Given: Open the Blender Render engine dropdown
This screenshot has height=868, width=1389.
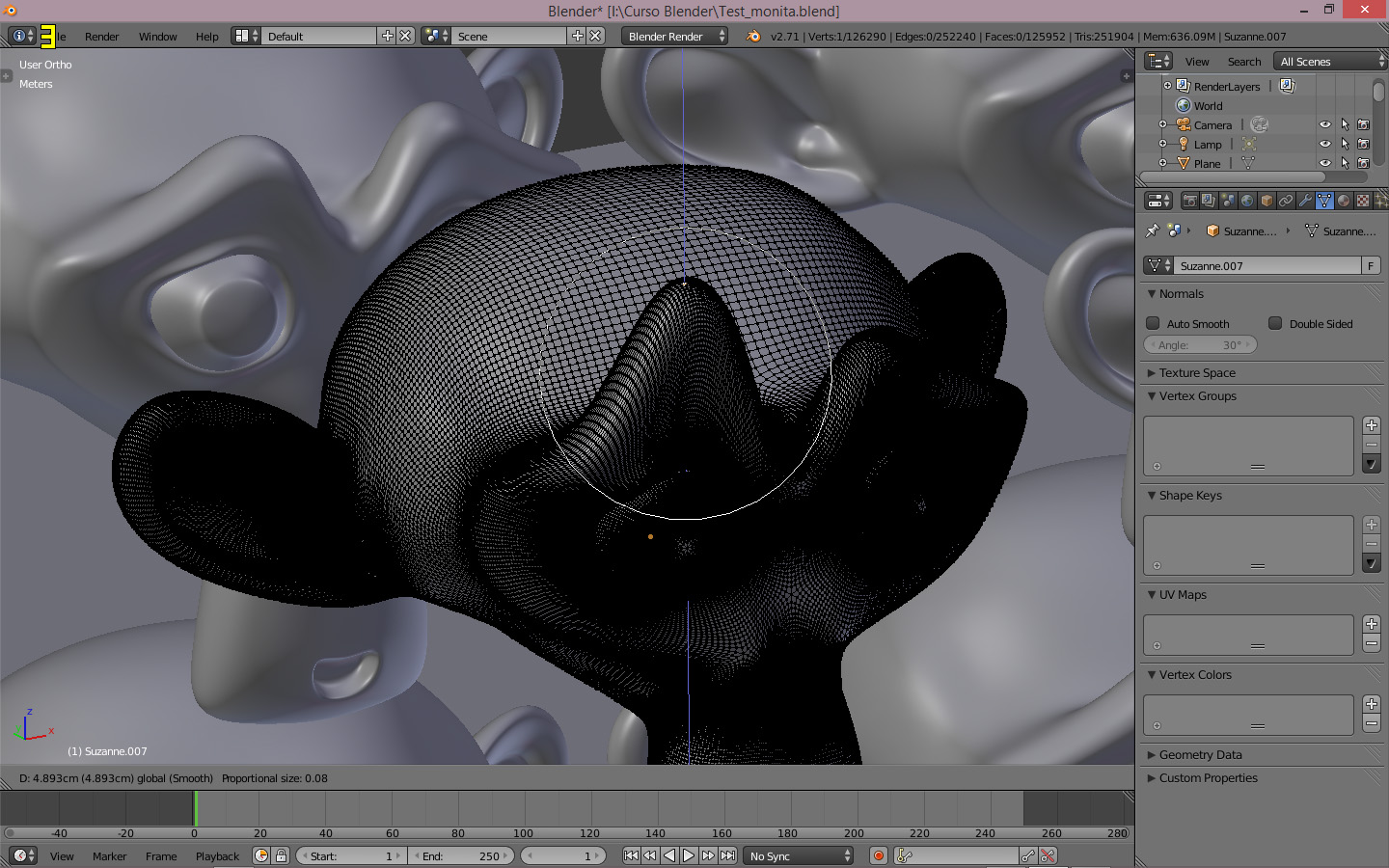Looking at the screenshot, I should tap(674, 36).
